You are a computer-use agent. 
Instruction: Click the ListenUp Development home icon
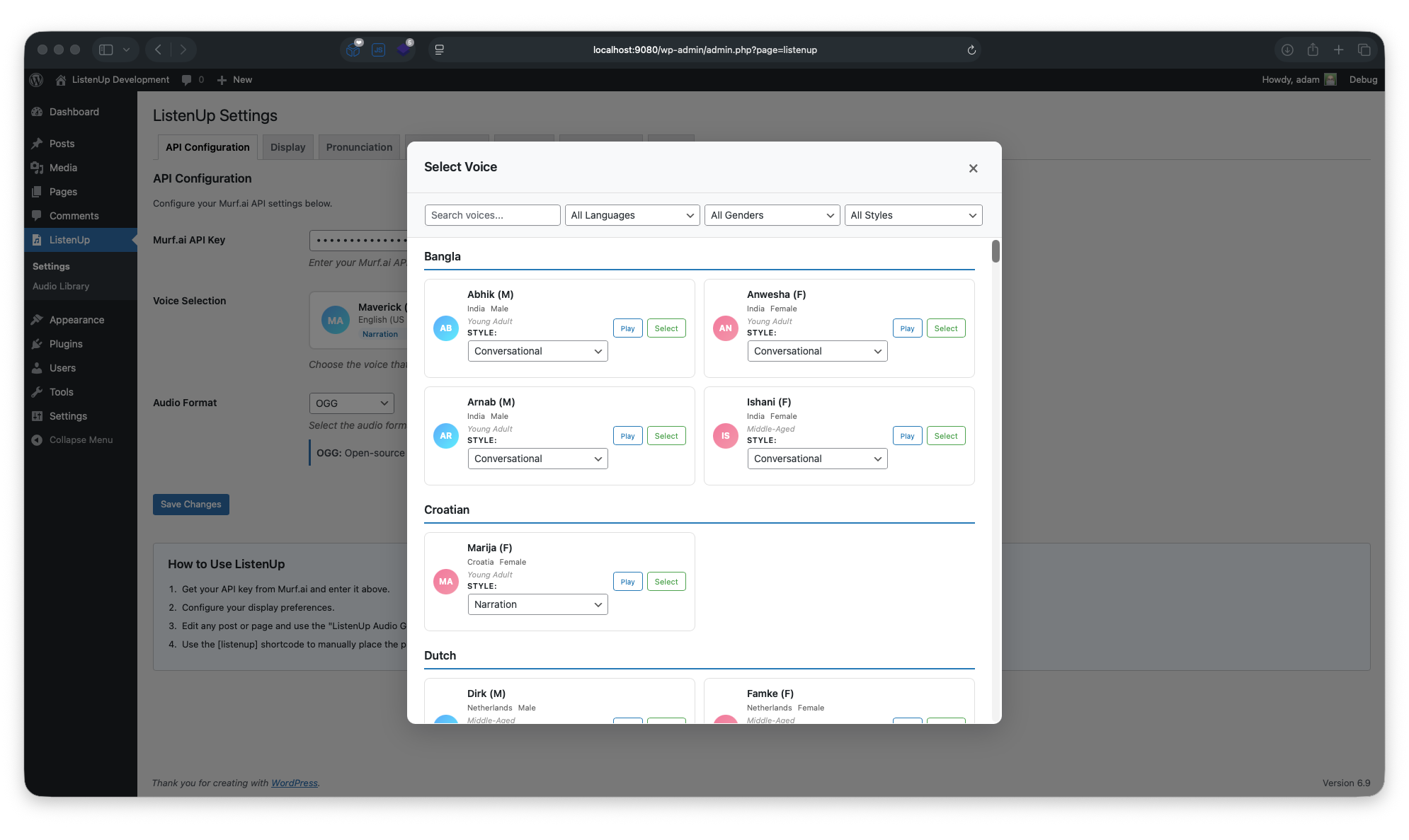pos(61,80)
